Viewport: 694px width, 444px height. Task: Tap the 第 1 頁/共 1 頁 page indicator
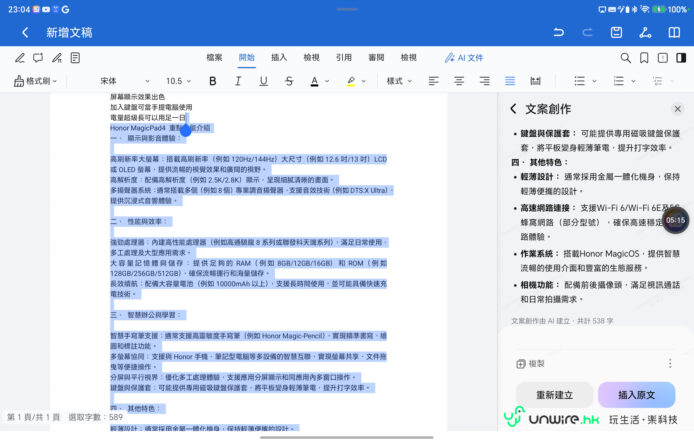34,417
